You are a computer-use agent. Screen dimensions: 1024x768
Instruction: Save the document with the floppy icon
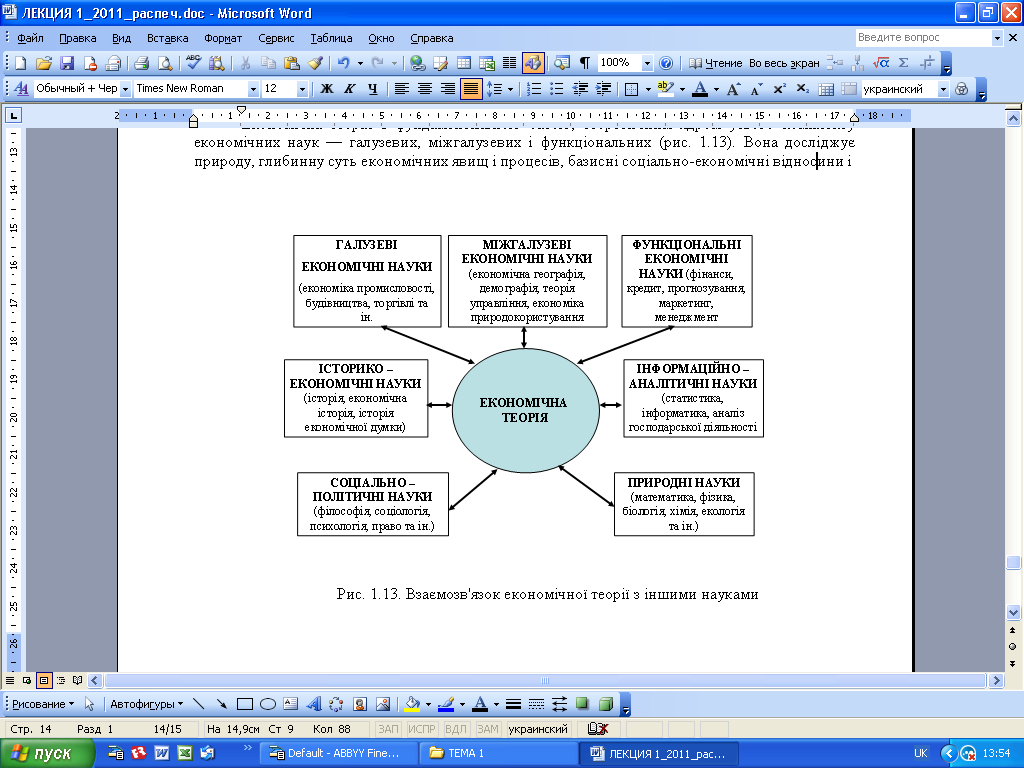[x=67, y=63]
